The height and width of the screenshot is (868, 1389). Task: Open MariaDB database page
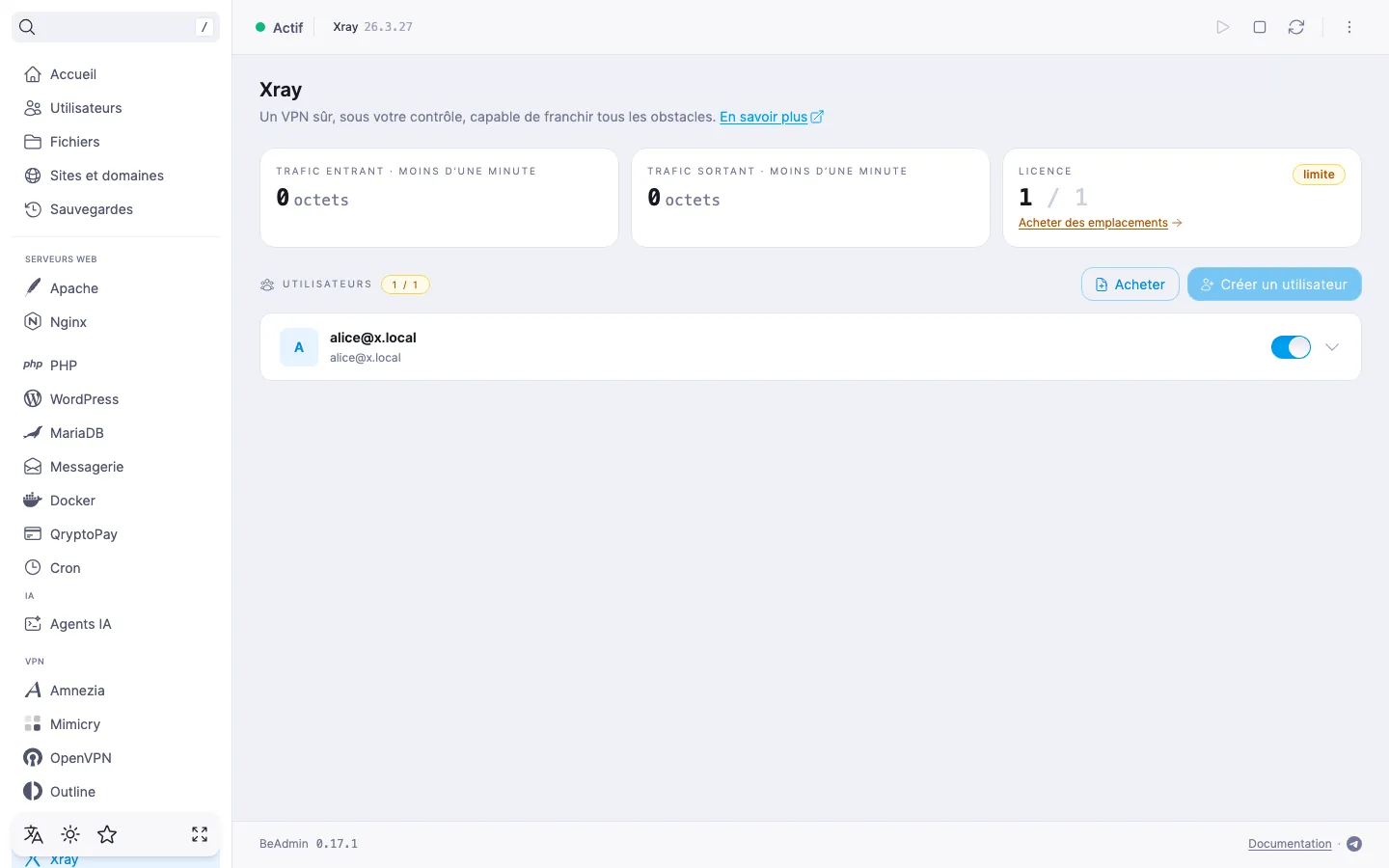tap(116, 433)
